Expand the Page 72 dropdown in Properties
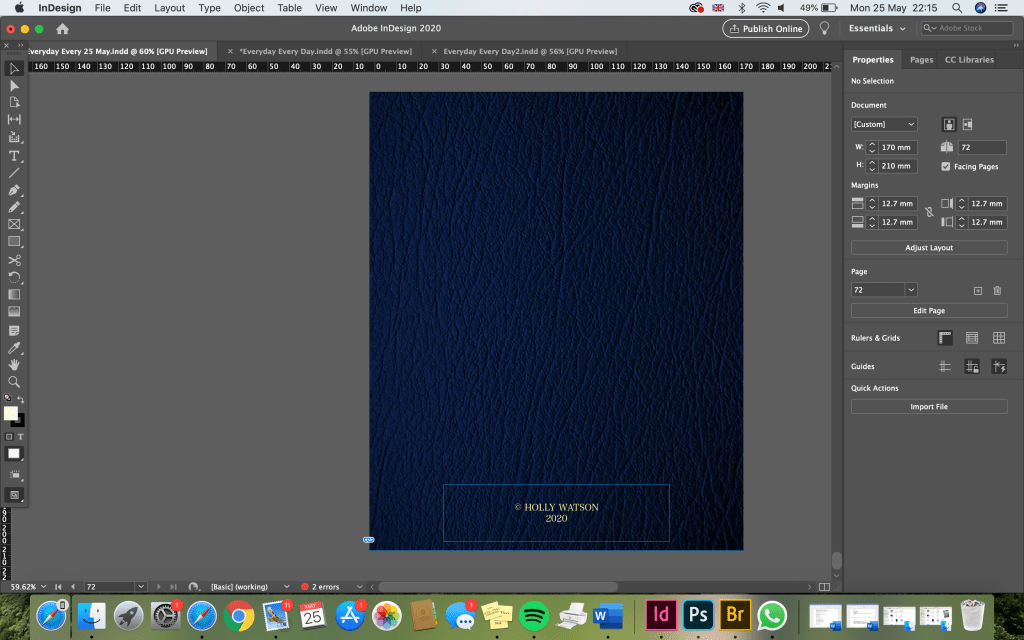 [x=910, y=290]
